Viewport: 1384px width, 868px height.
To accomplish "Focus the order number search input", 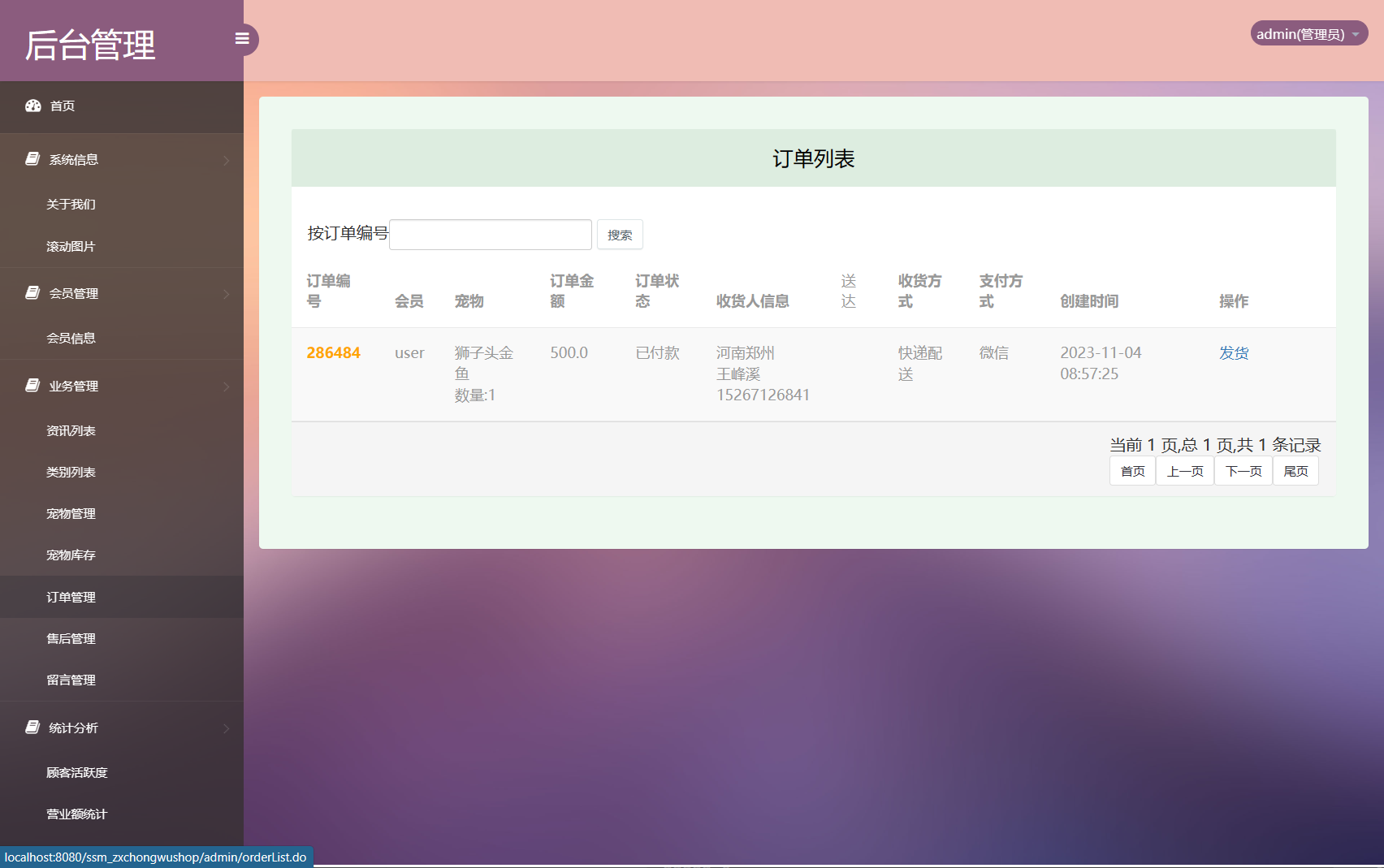I will [x=490, y=234].
